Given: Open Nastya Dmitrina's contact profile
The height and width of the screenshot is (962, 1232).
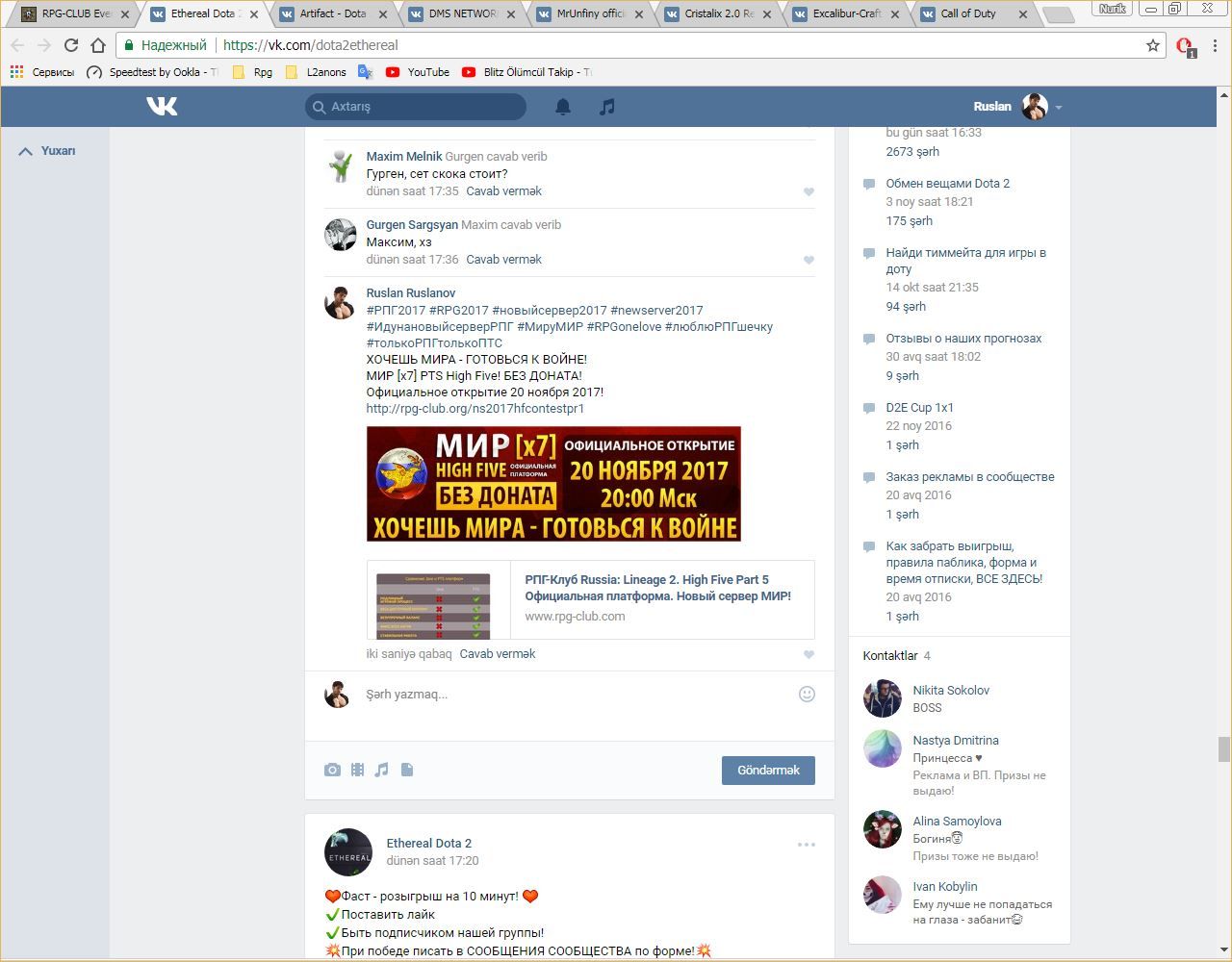Looking at the screenshot, I should [x=956, y=741].
